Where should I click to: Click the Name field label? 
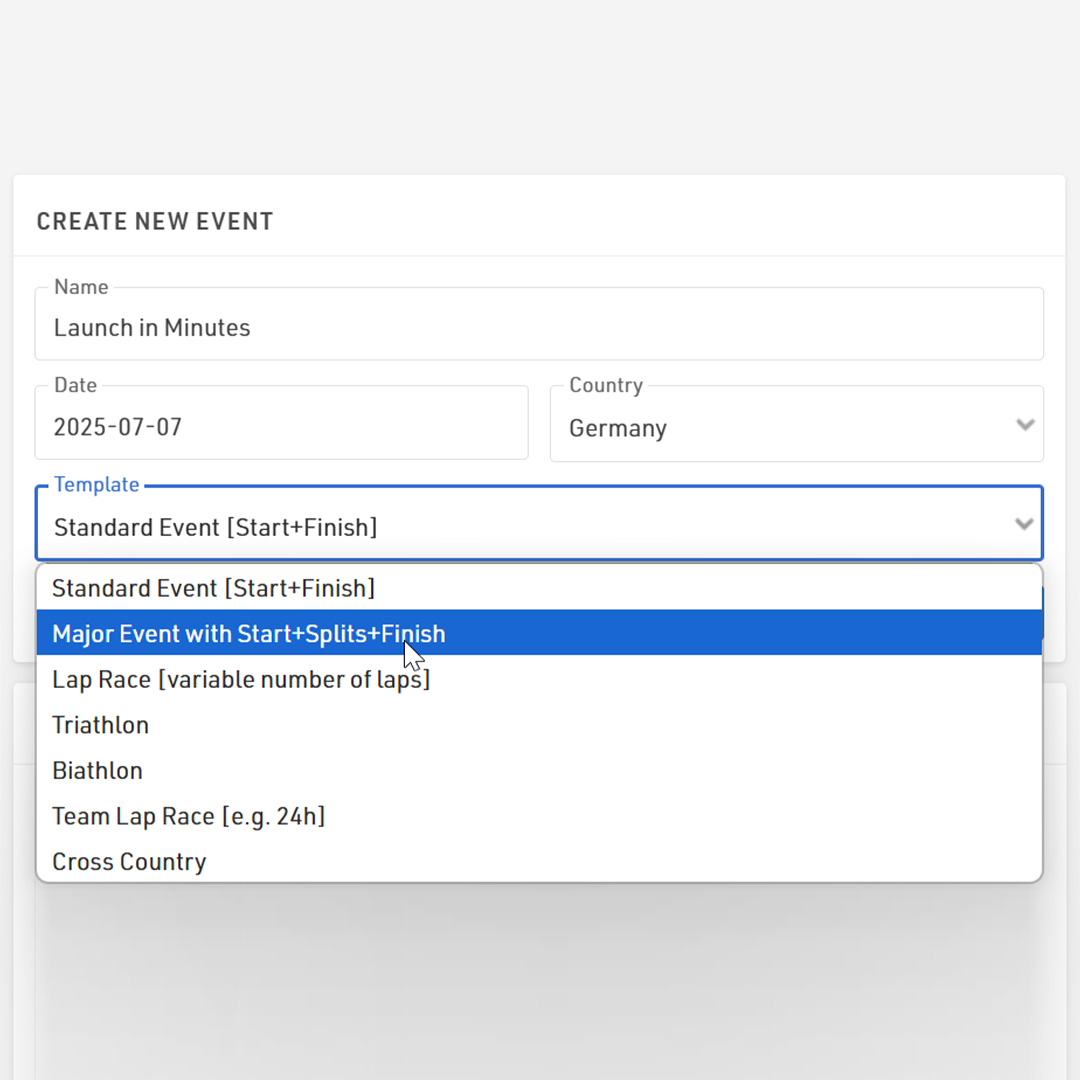81,287
